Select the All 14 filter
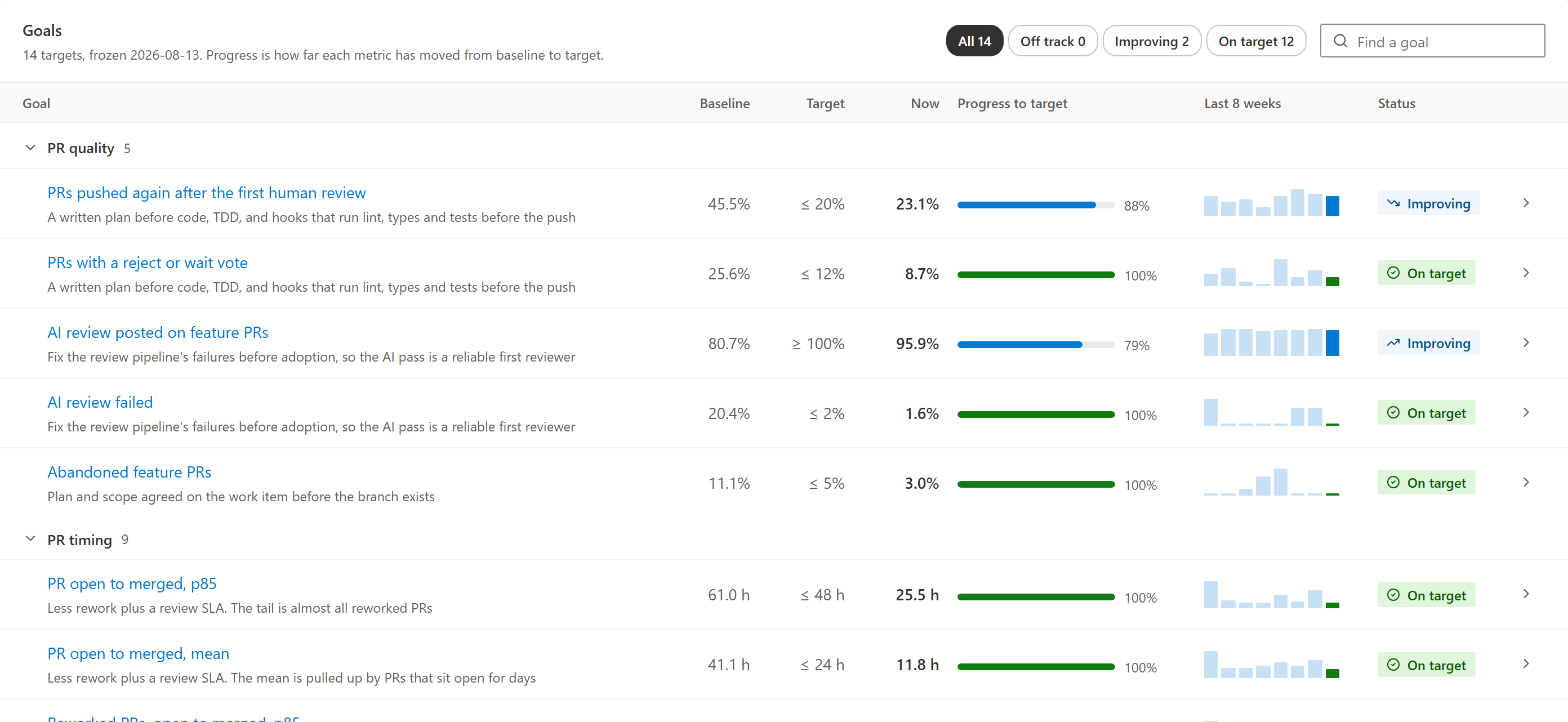This screenshot has height=722, width=1568. tap(974, 41)
